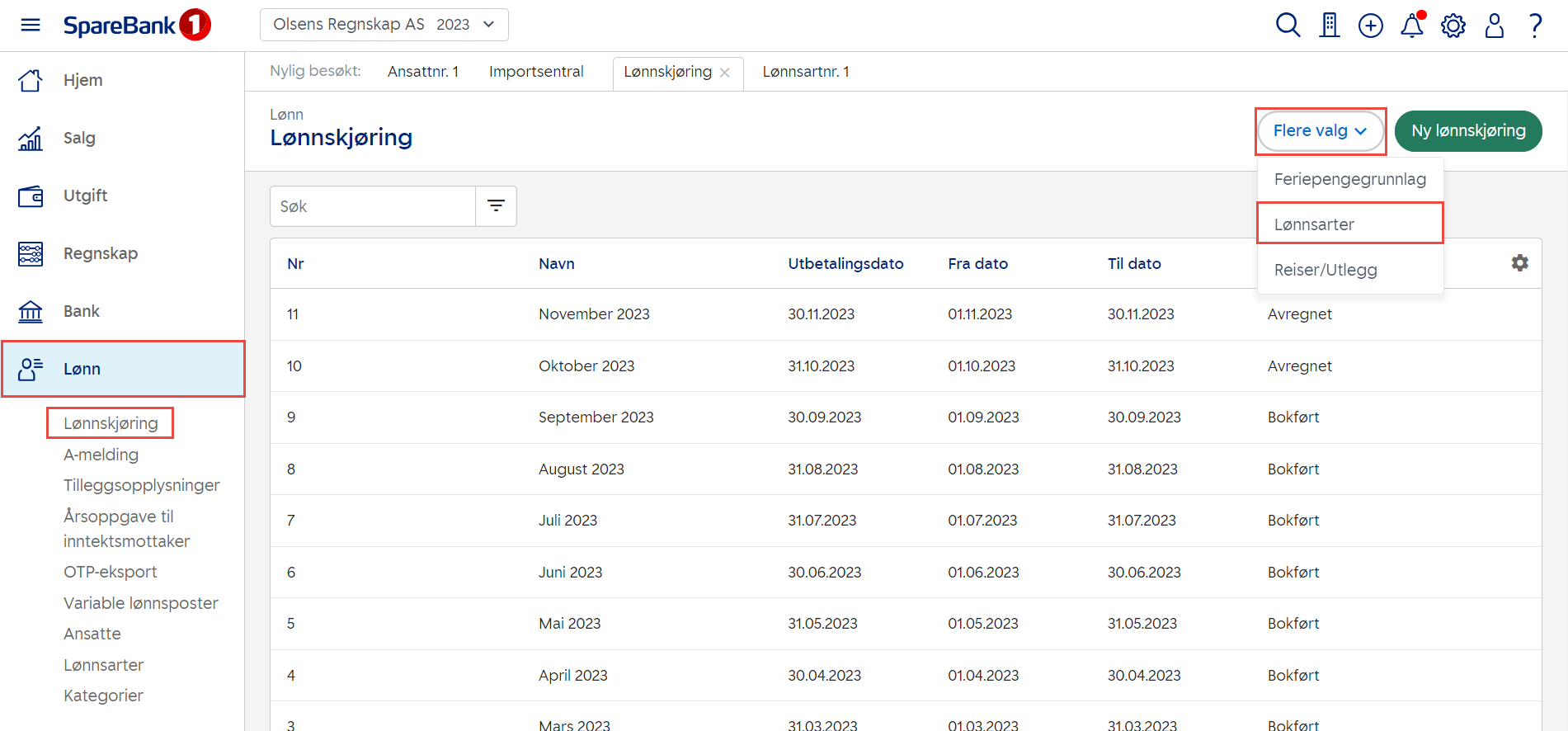The height and width of the screenshot is (731, 1568).
Task: Click the search magnifier icon
Action: [x=1288, y=26]
